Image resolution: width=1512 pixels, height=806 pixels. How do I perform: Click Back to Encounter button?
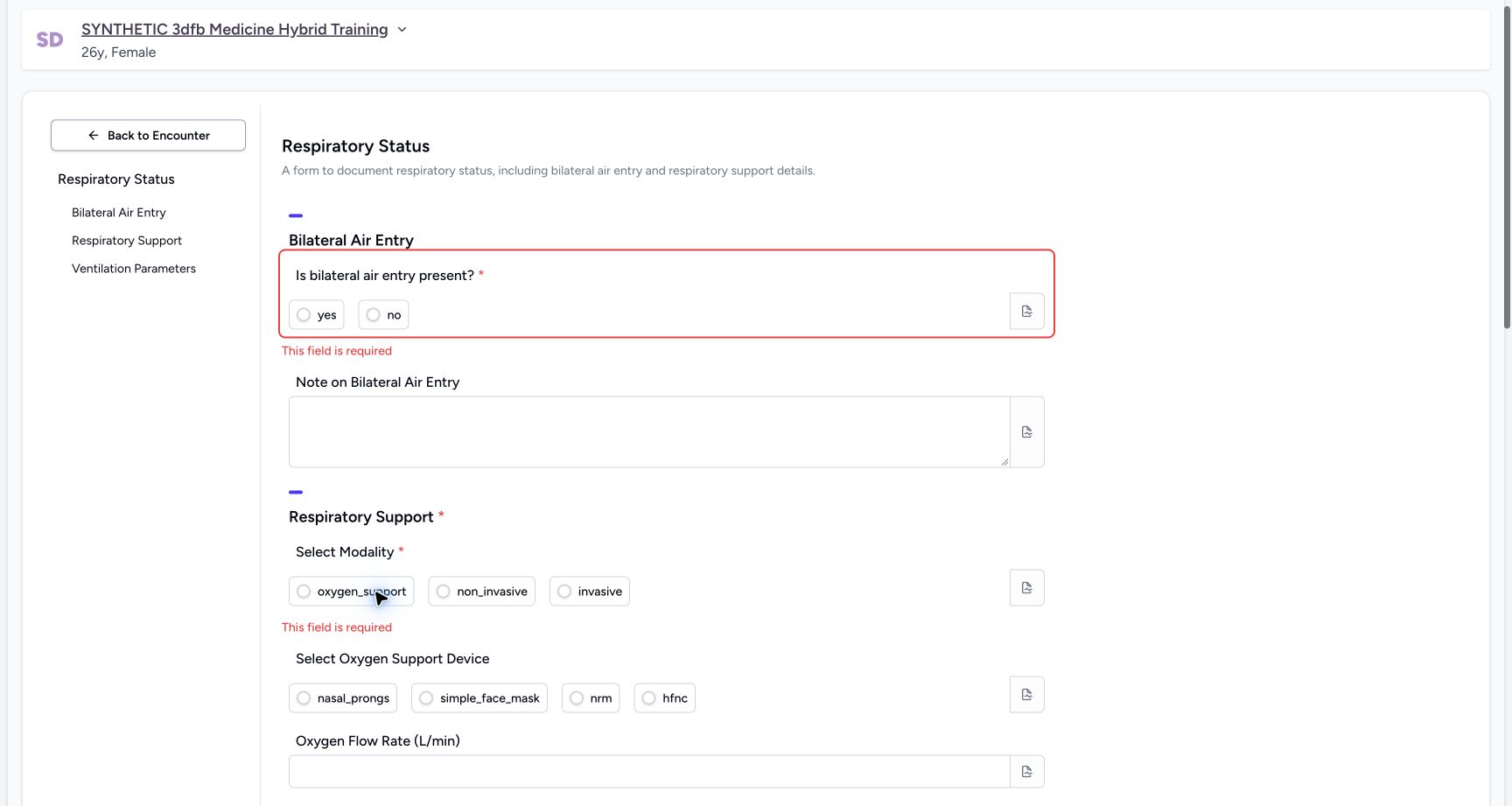(148, 136)
